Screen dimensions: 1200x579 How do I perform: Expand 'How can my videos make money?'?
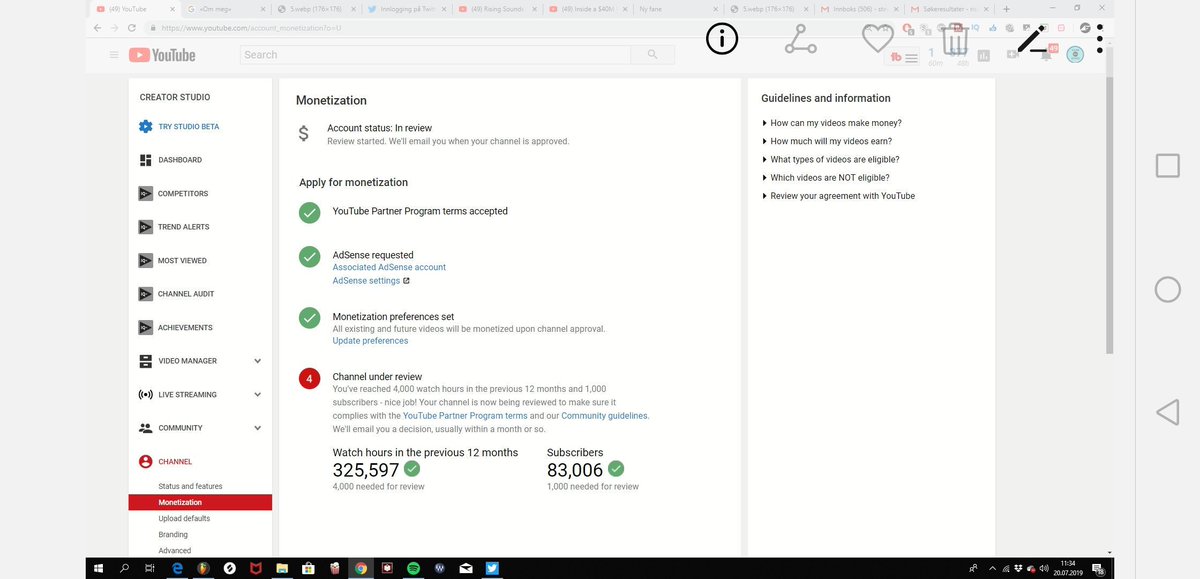(832, 123)
